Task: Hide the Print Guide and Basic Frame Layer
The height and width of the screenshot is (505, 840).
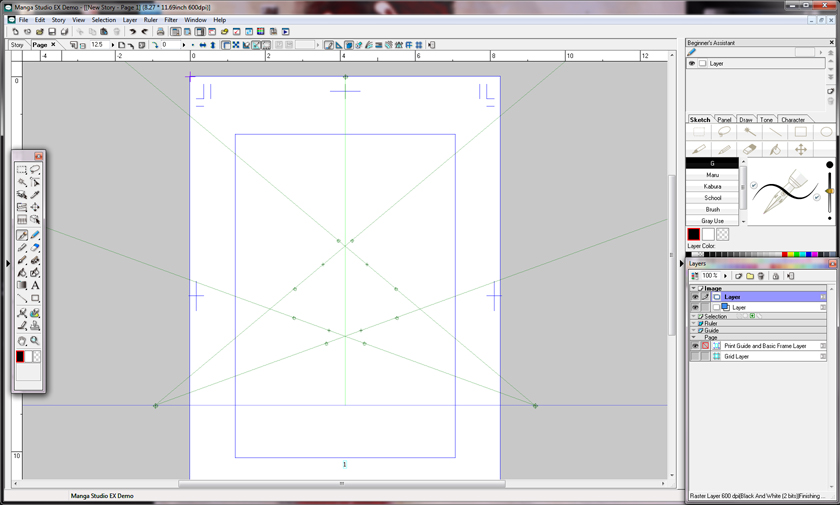Action: coord(695,346)
